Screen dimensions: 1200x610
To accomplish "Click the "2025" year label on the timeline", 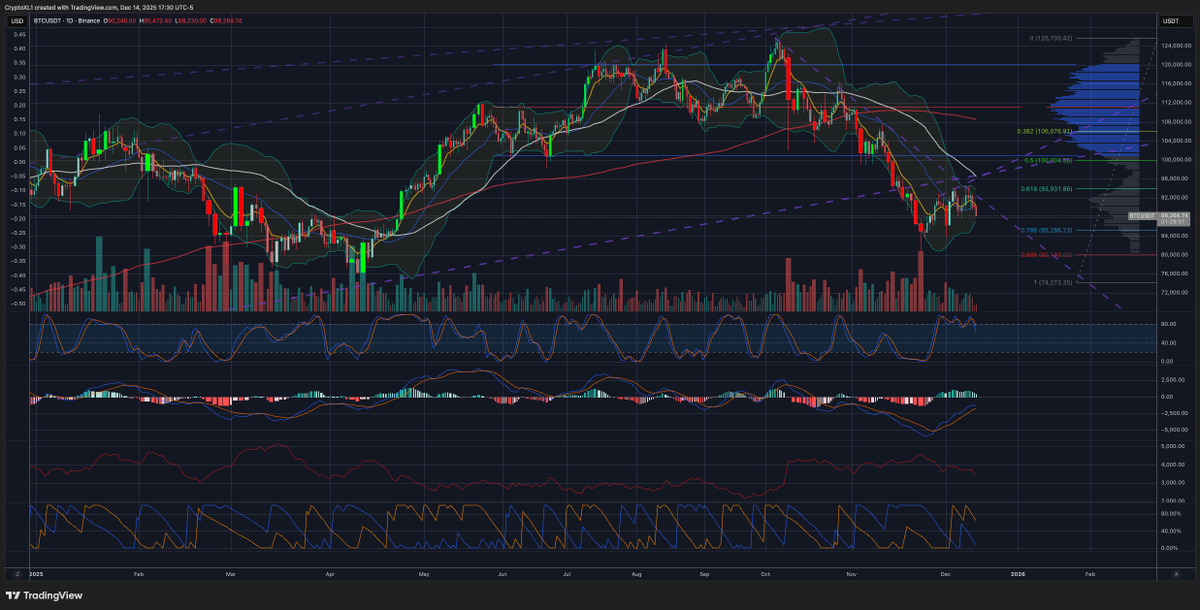I will (37, 574).
